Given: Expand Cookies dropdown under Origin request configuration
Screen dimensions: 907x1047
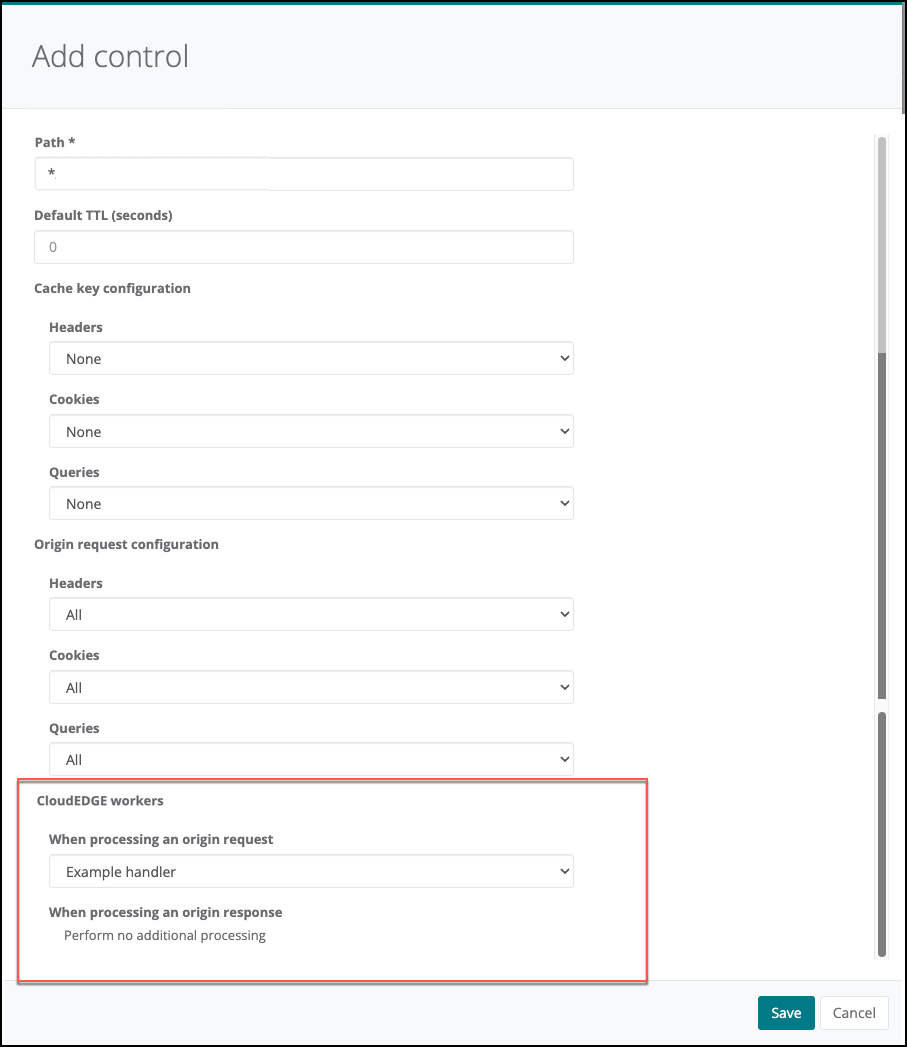Looking at the screenshot, I should pos(311,688).
